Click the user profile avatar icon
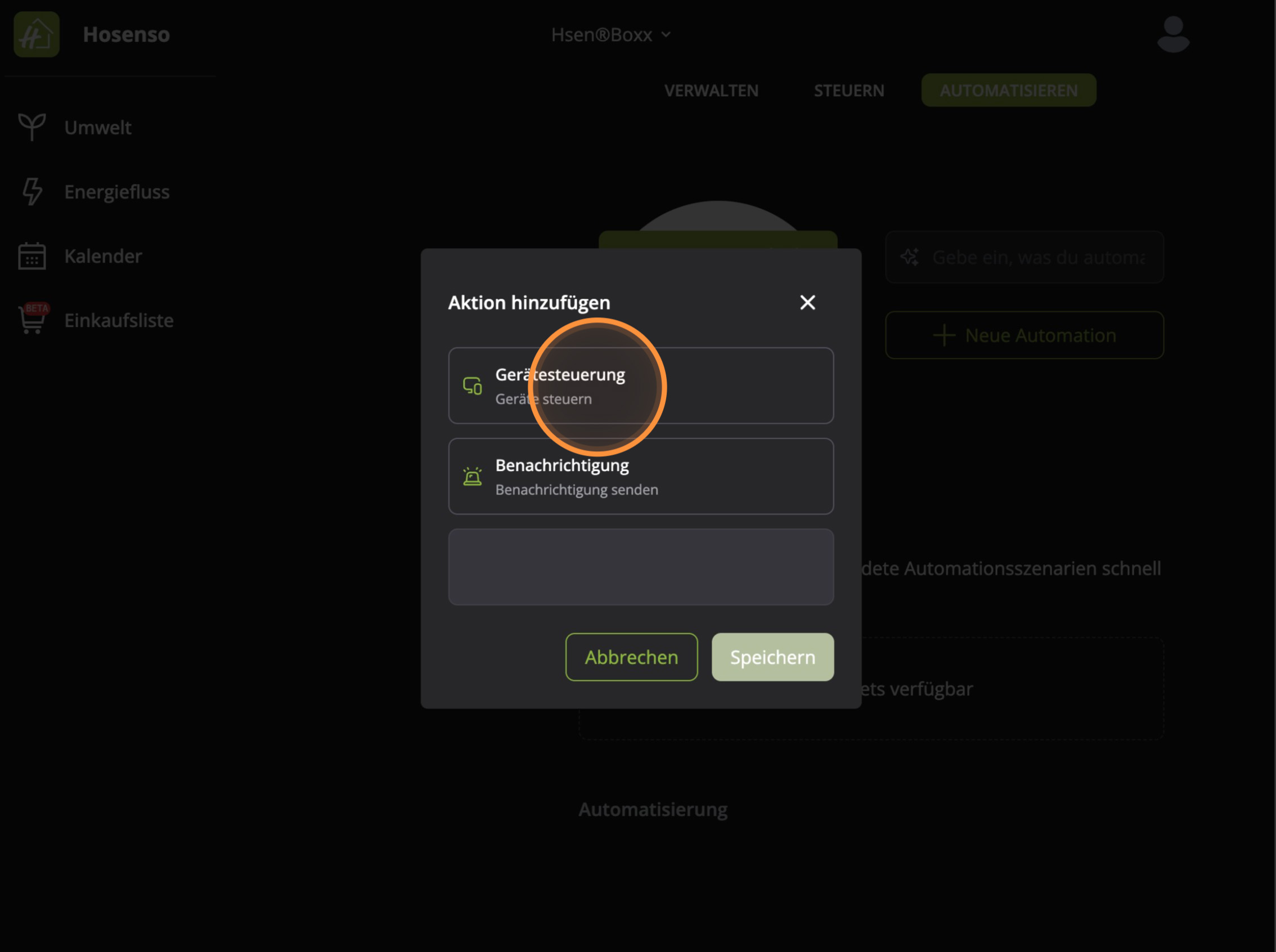The height and width of the screenshot is (952, 1276). point(1173,34)
